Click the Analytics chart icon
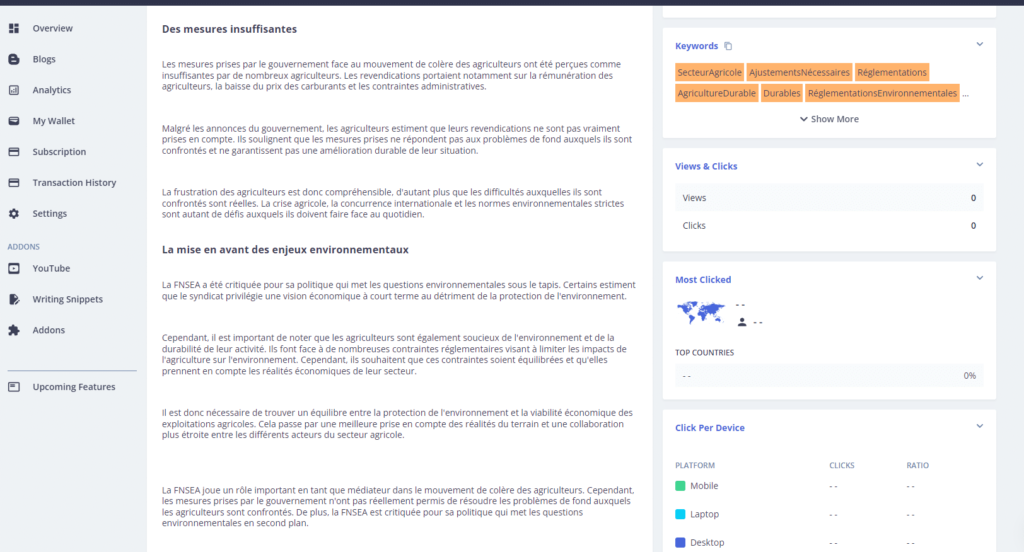Screen dimensions: 1024x552 point(14,90)
